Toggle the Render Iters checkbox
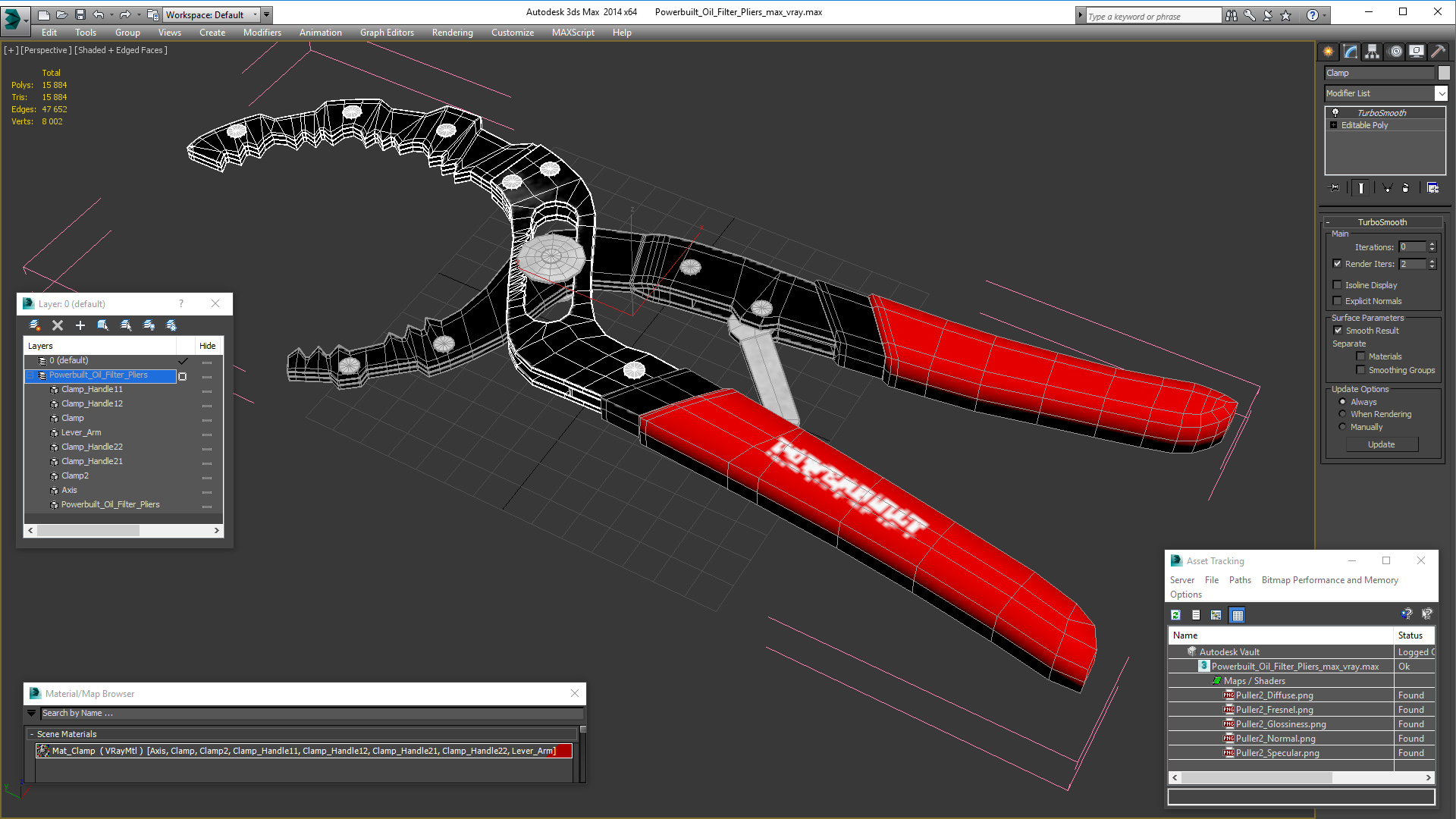This screenshot has height=819, width=1456. (1338, 264)
